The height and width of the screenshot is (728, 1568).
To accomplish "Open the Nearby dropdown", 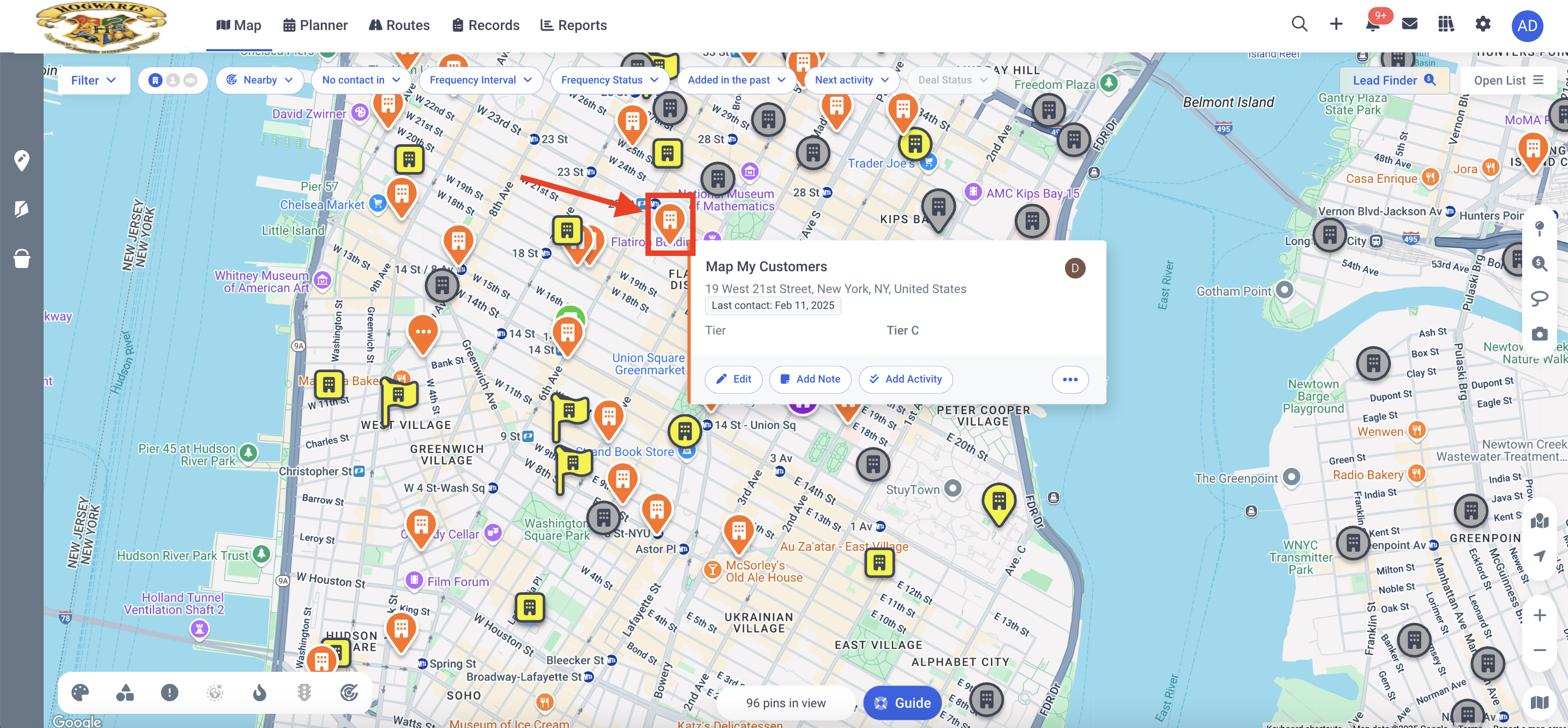I will [259, 80].
